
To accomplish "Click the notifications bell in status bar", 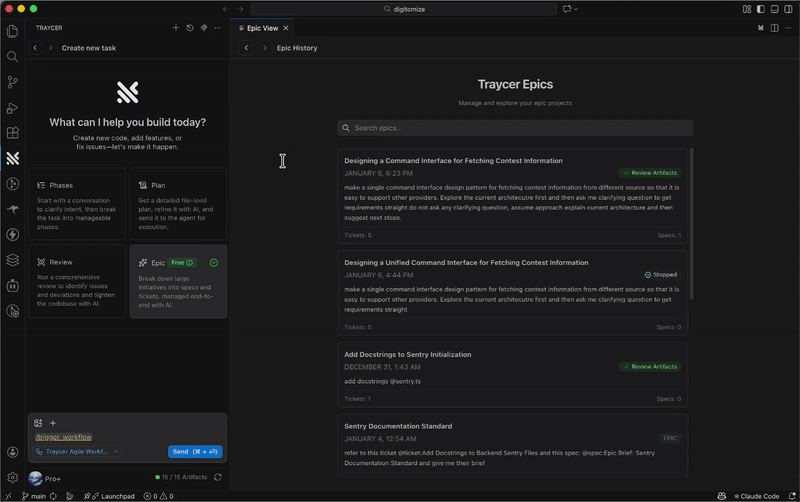I will click(792, 496).
